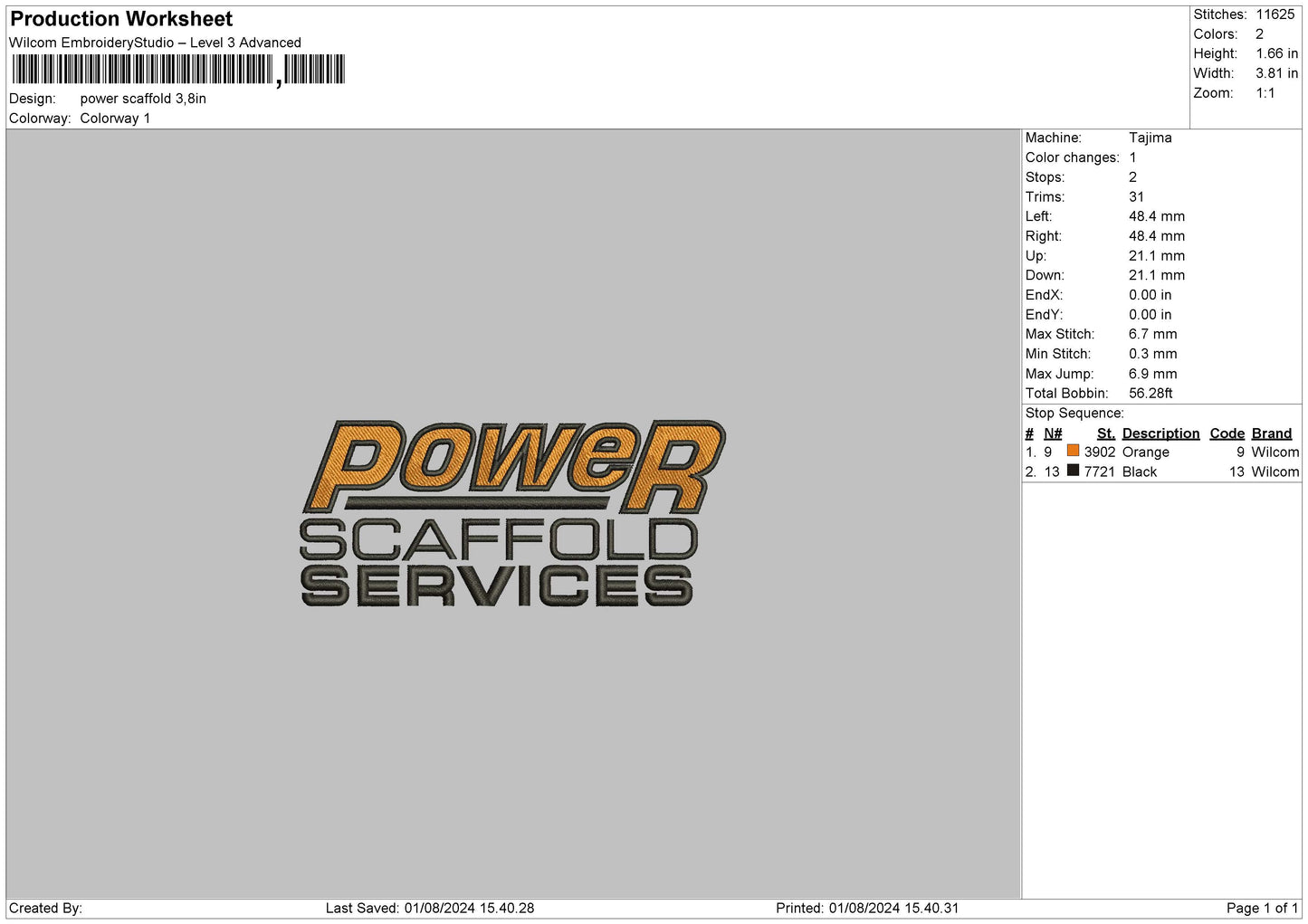Click the Left value 48.4 mm

click(1156, 216)
